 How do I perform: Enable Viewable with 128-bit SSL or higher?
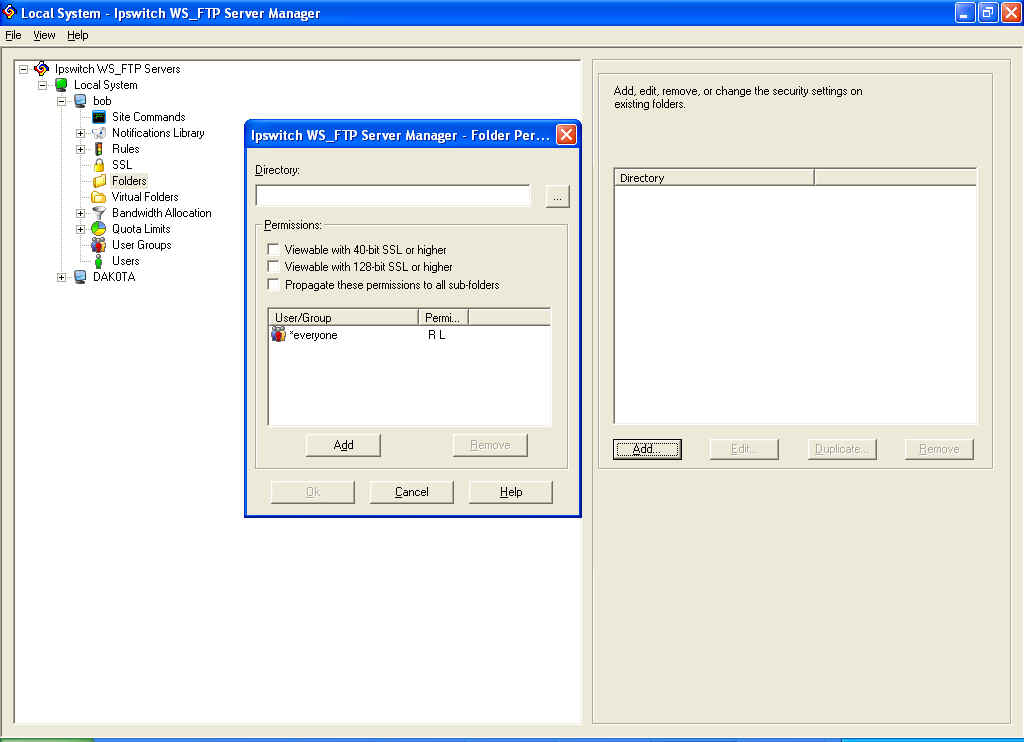(274, 266)
